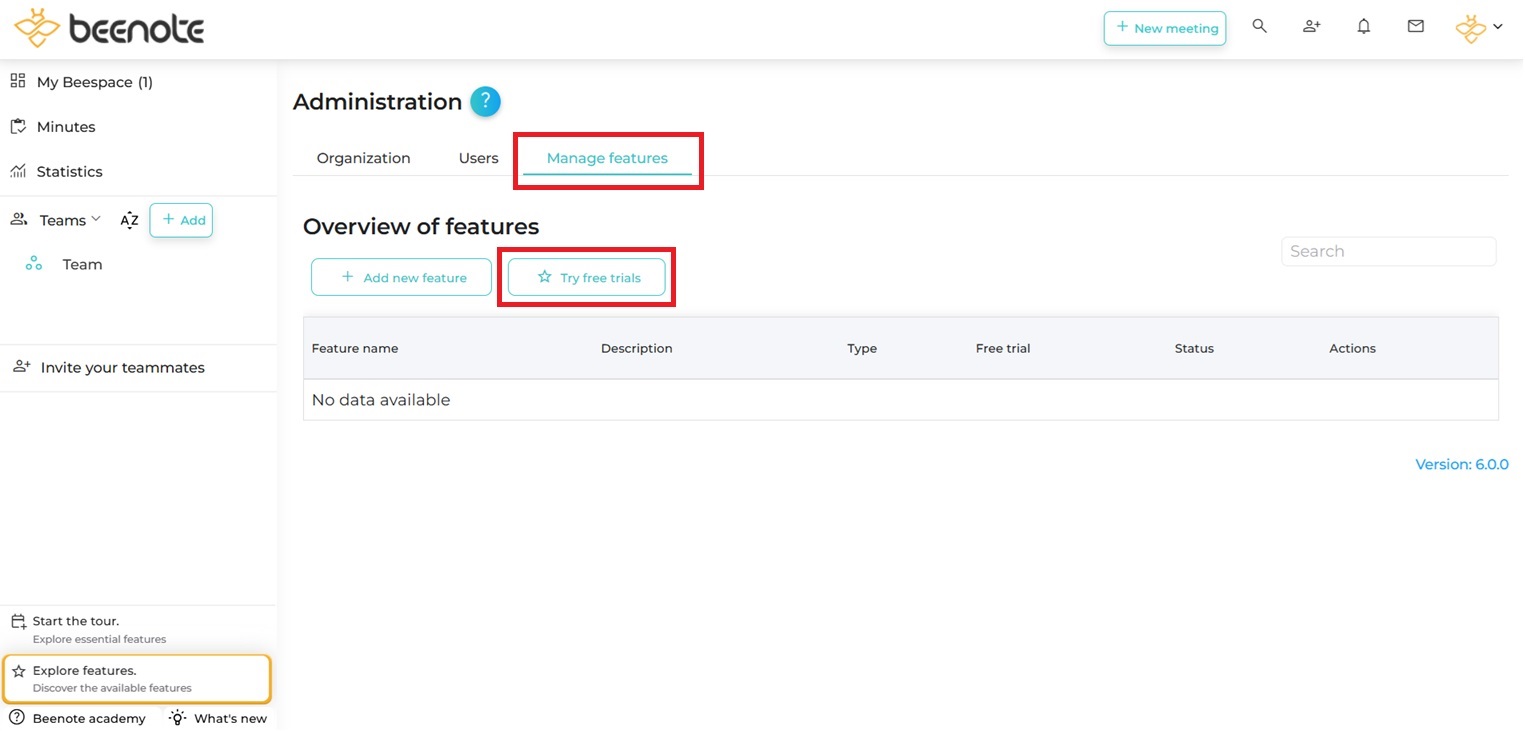
Task: Click the blue help question mark icon
Action: 485,101
